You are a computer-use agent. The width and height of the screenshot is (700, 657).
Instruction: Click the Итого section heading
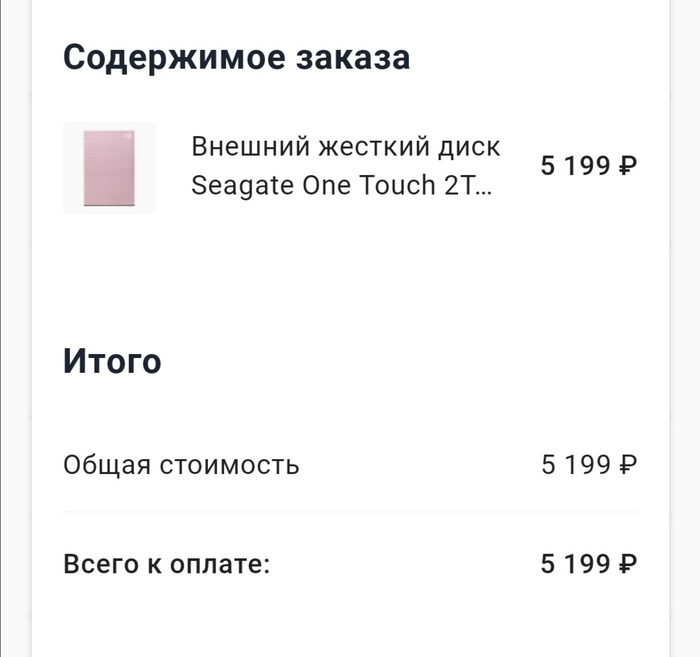pos(112,360)
